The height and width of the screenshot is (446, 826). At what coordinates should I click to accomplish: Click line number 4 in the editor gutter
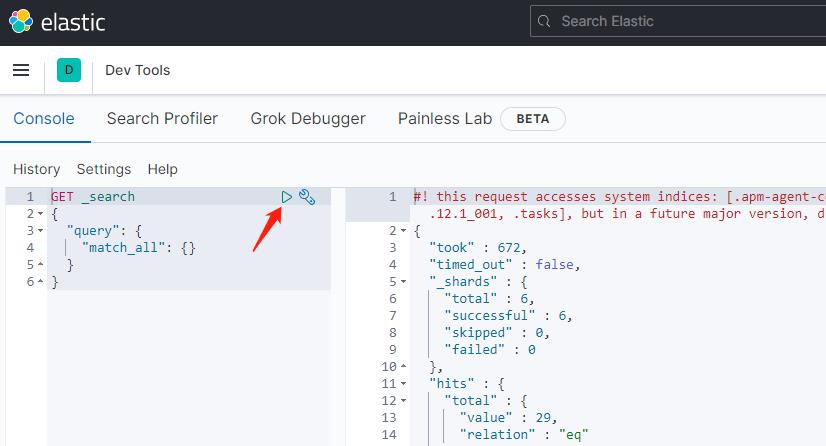click(31, 247)
